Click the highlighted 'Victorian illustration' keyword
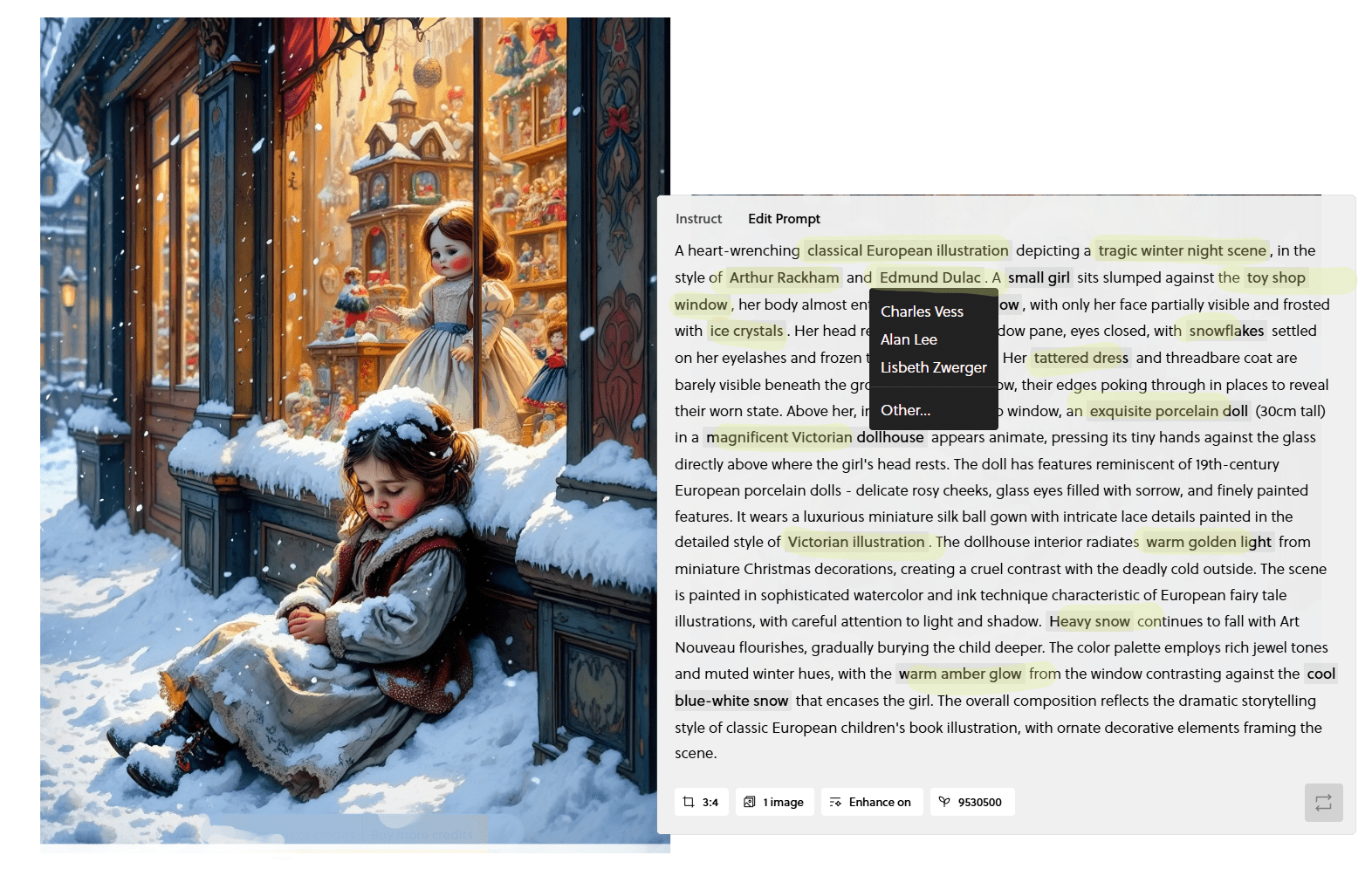 tap(856, 542)
